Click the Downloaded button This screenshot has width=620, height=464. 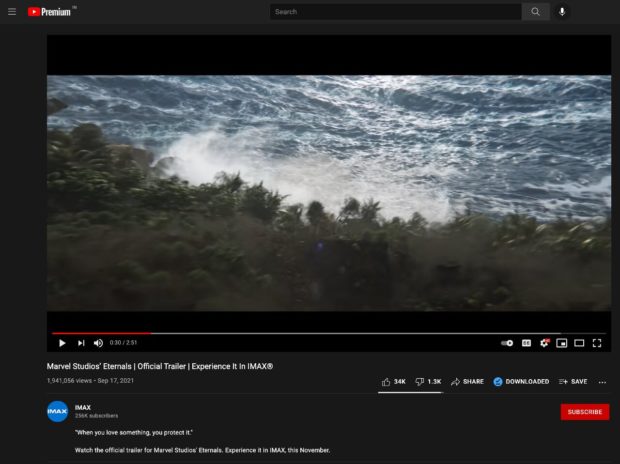520,381
